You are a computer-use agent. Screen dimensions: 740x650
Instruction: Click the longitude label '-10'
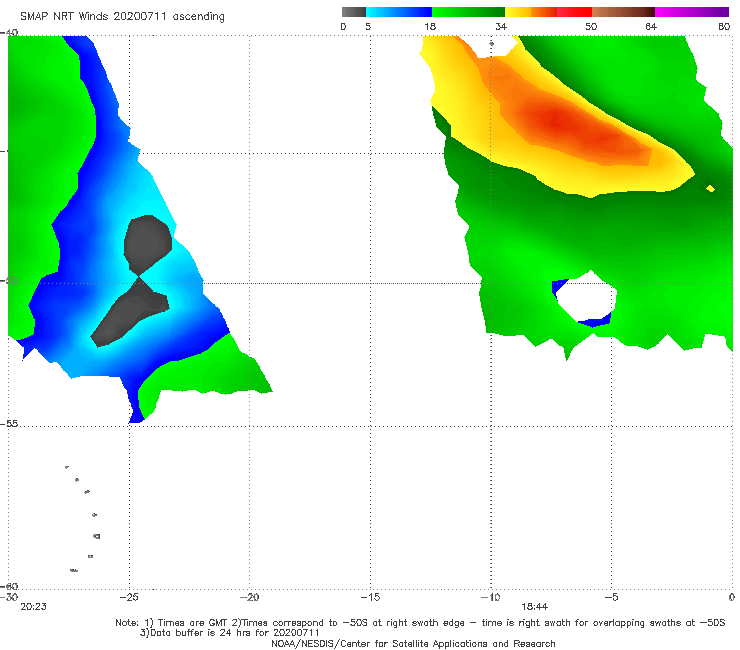pyautogui.click(x=490, y=597)
